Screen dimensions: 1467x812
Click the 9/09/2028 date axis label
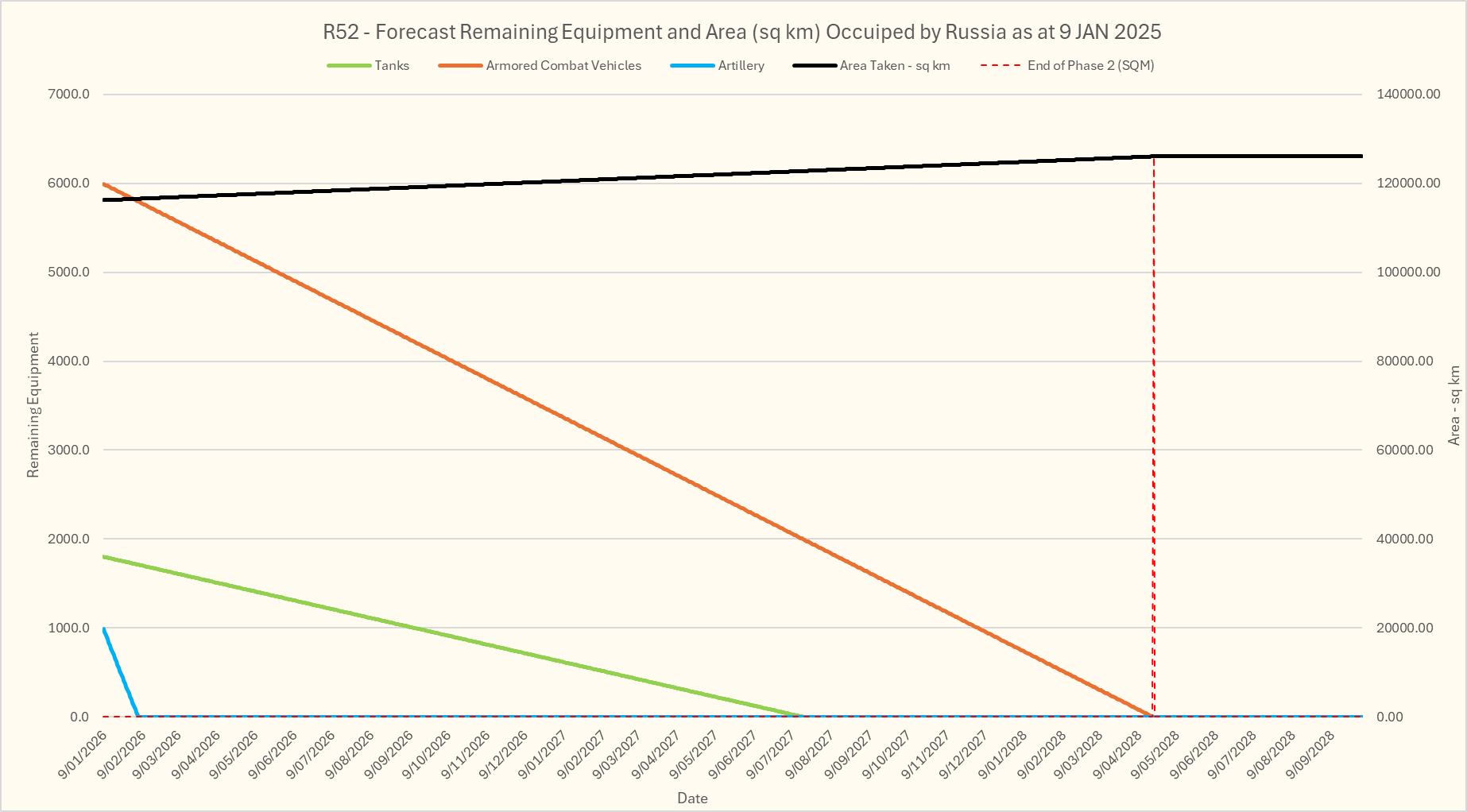coord(1311,755)
